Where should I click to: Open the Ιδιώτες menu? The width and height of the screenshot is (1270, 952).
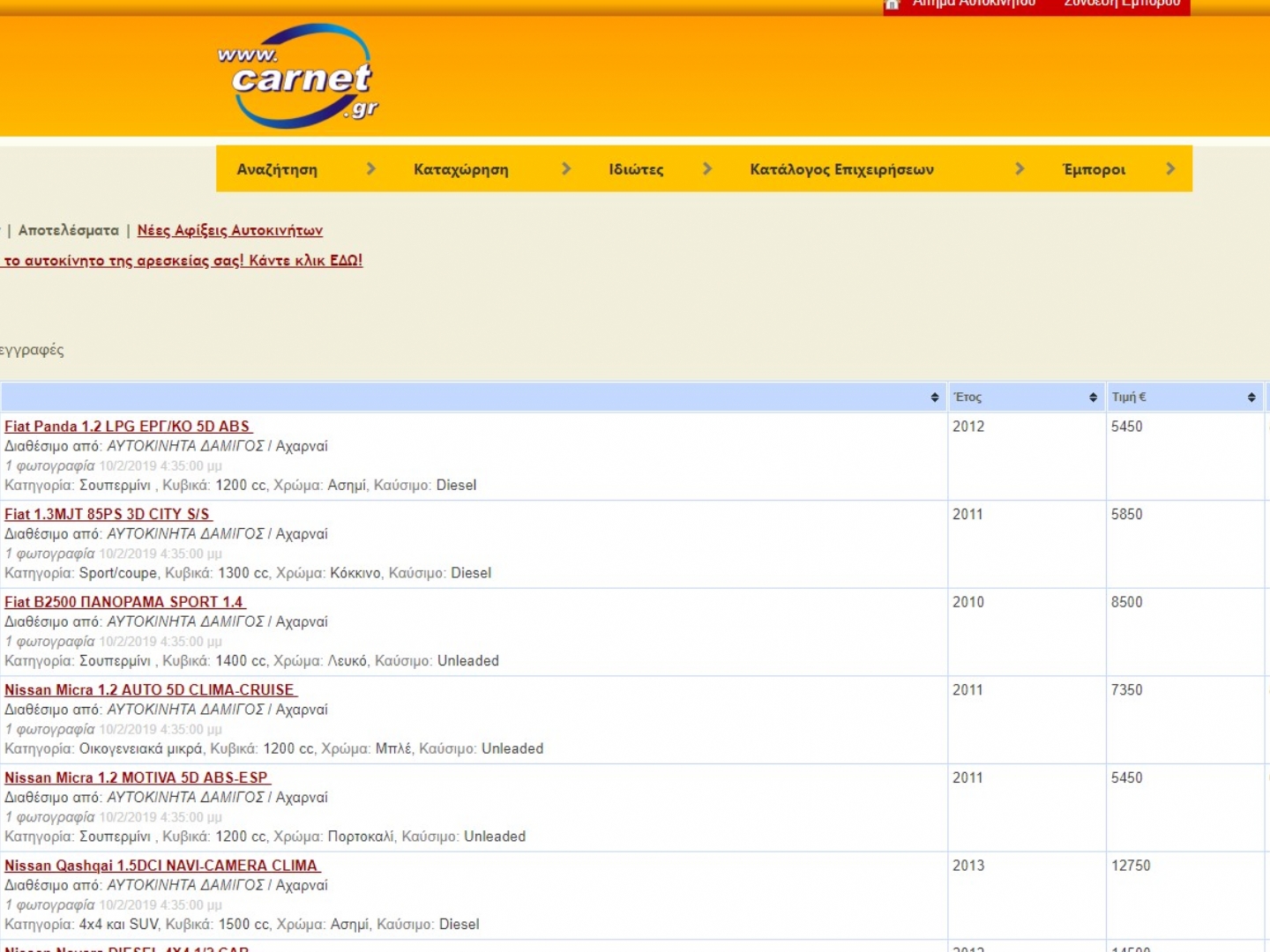coord(636,169)
